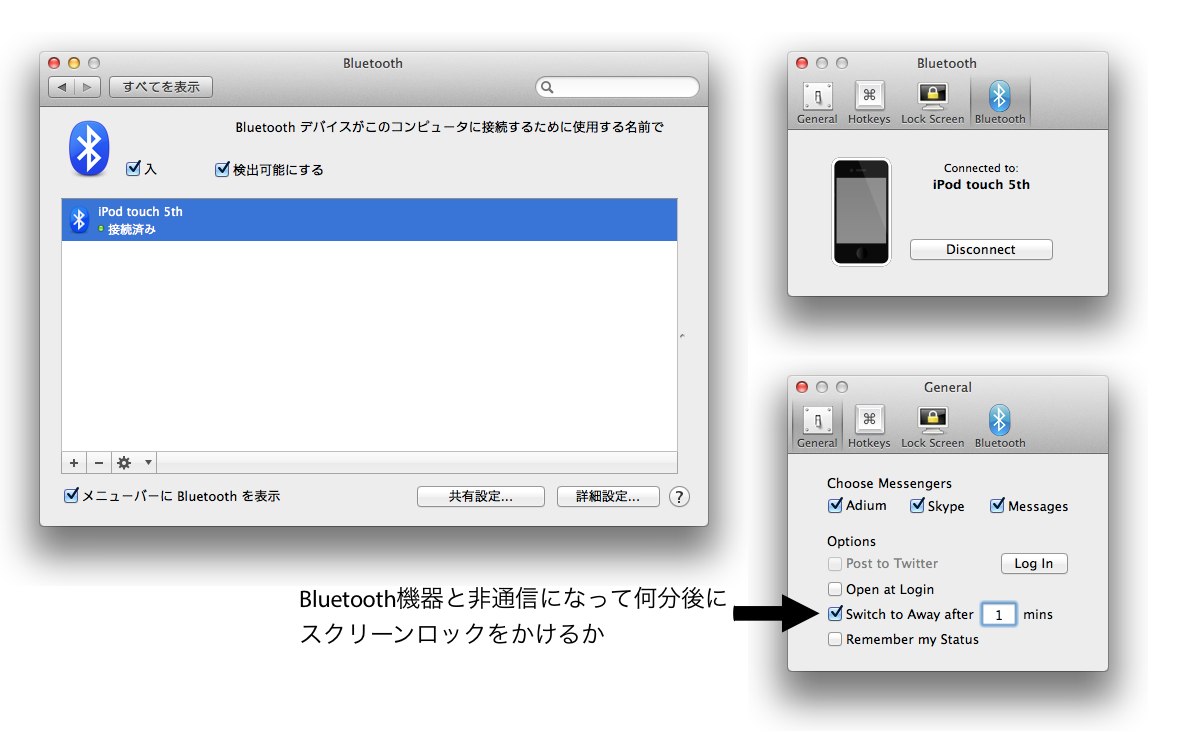Click the search magnifier icon
Viewport: 1200px width, 732px height.
coord(547,87)
